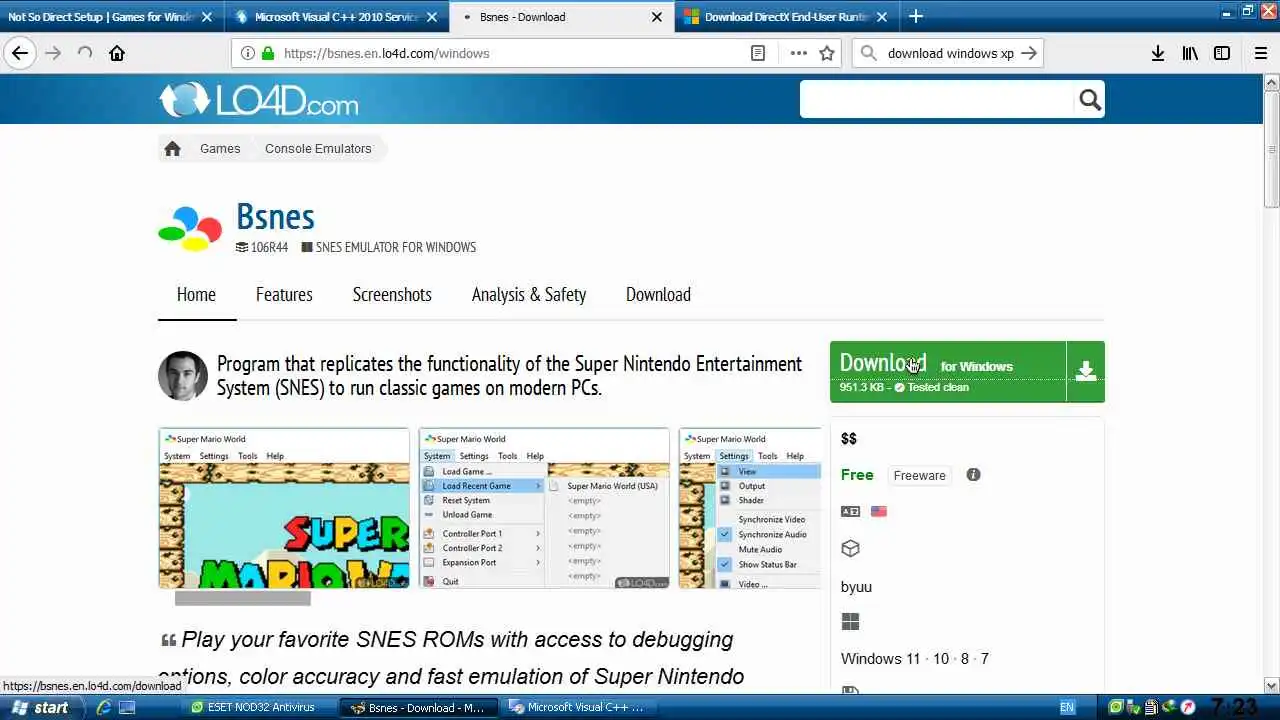Click the Bsnes title heading
The height and width of the screenshot is (720, 1280).
coord(275,216)
